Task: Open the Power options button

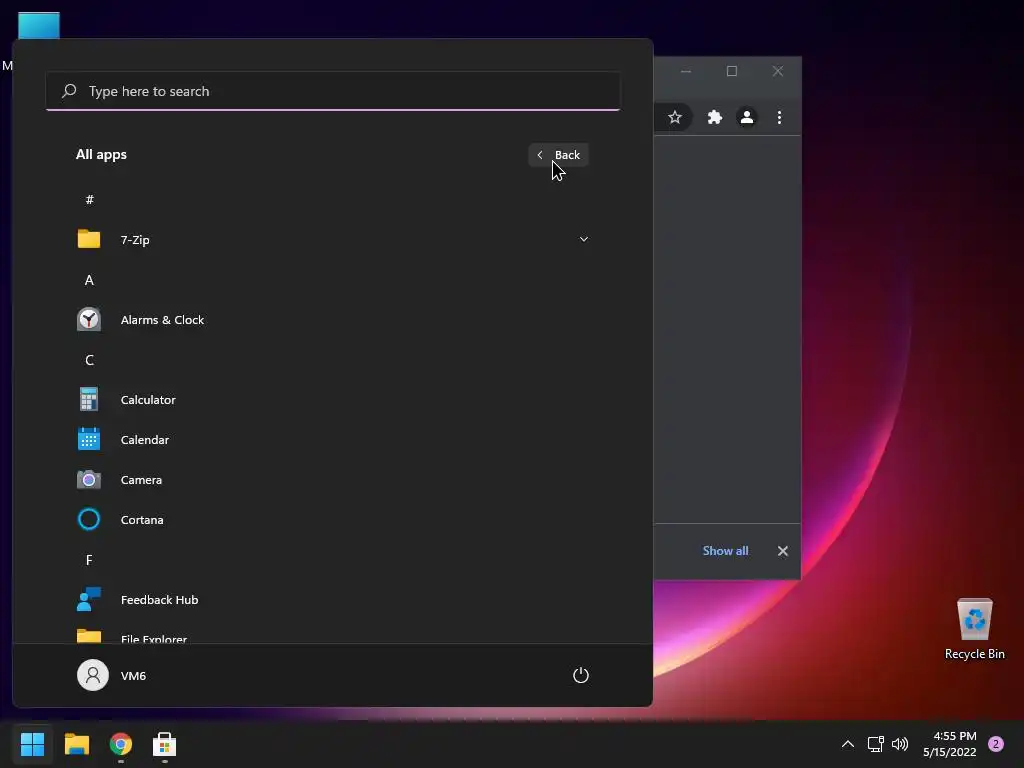Action: 581,675
